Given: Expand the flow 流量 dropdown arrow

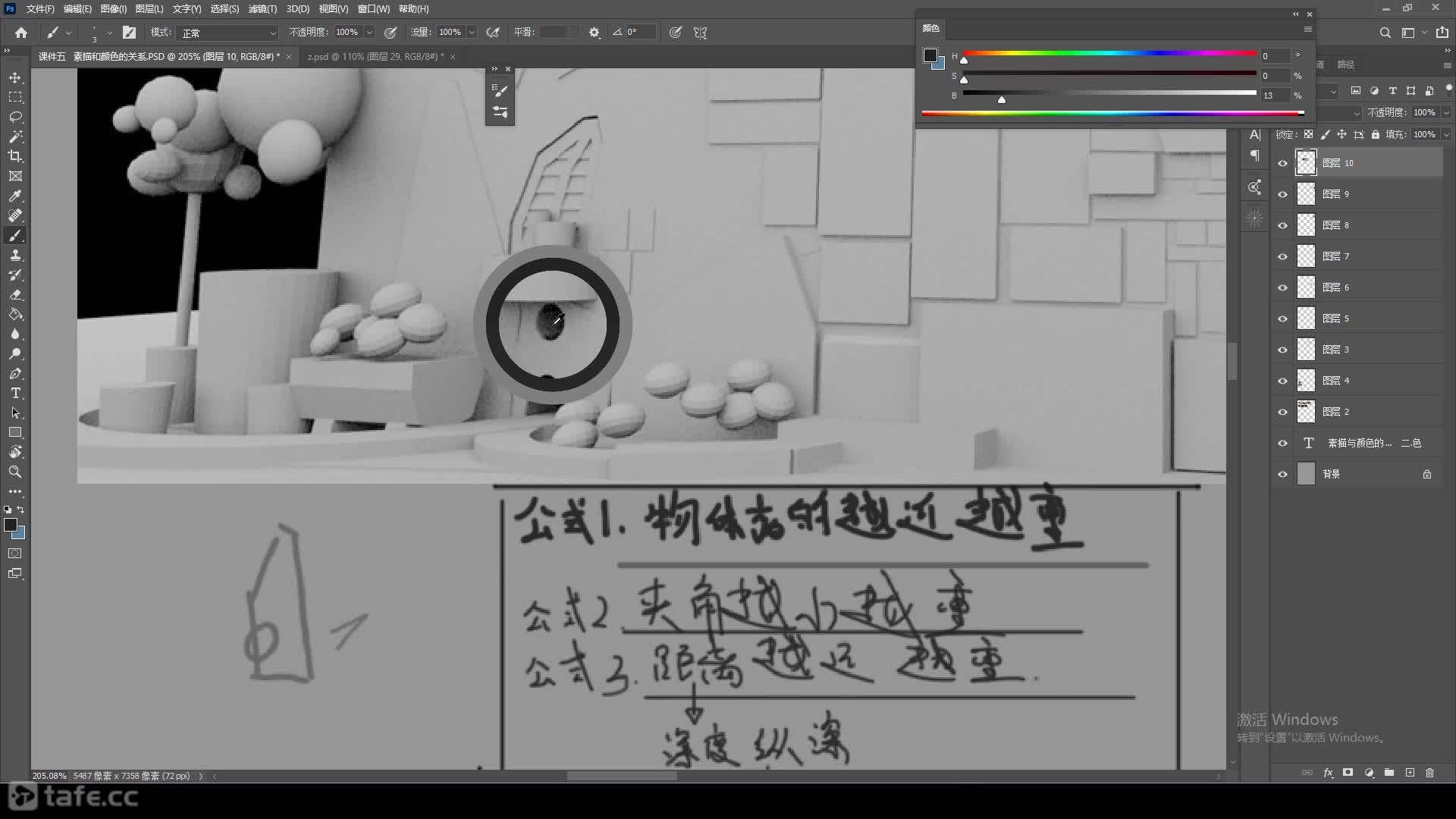Looking at the screenshot, I should [x=472, y=33].
